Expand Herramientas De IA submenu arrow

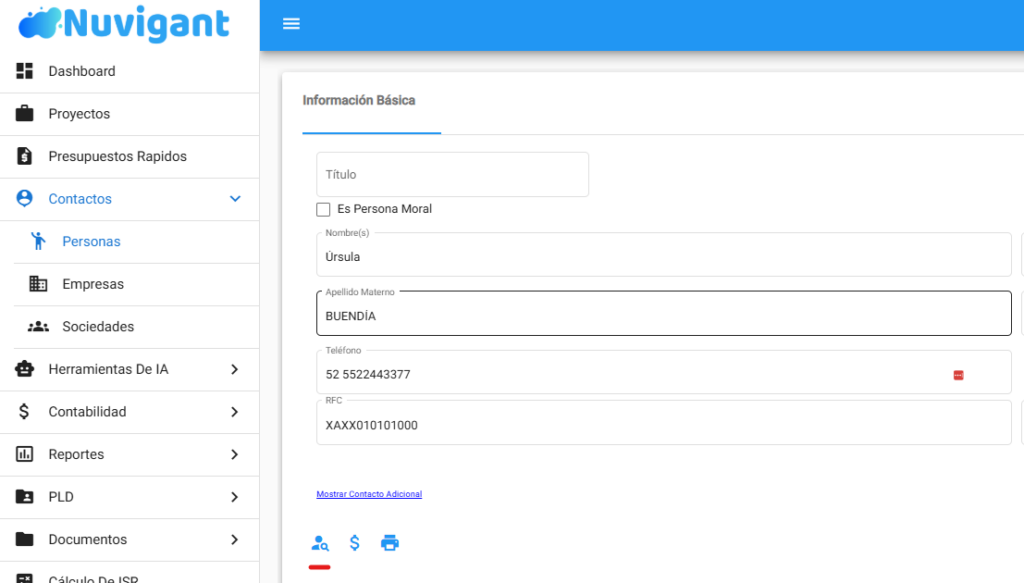tap(234, 370)
